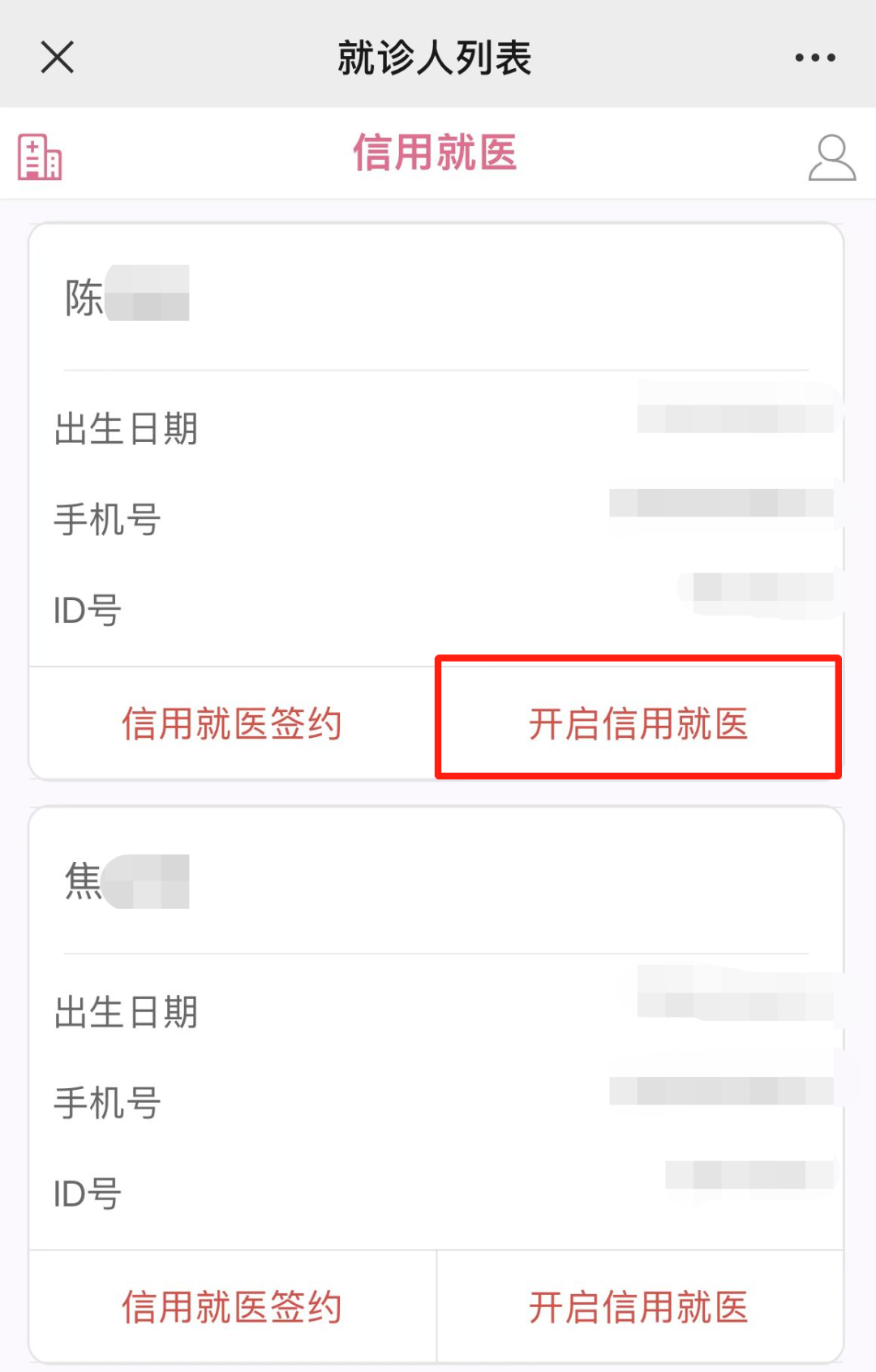The height and width of the screenshot is (1372, 876).
Task: Close the mini program with the X
Action: click(55, 58)
